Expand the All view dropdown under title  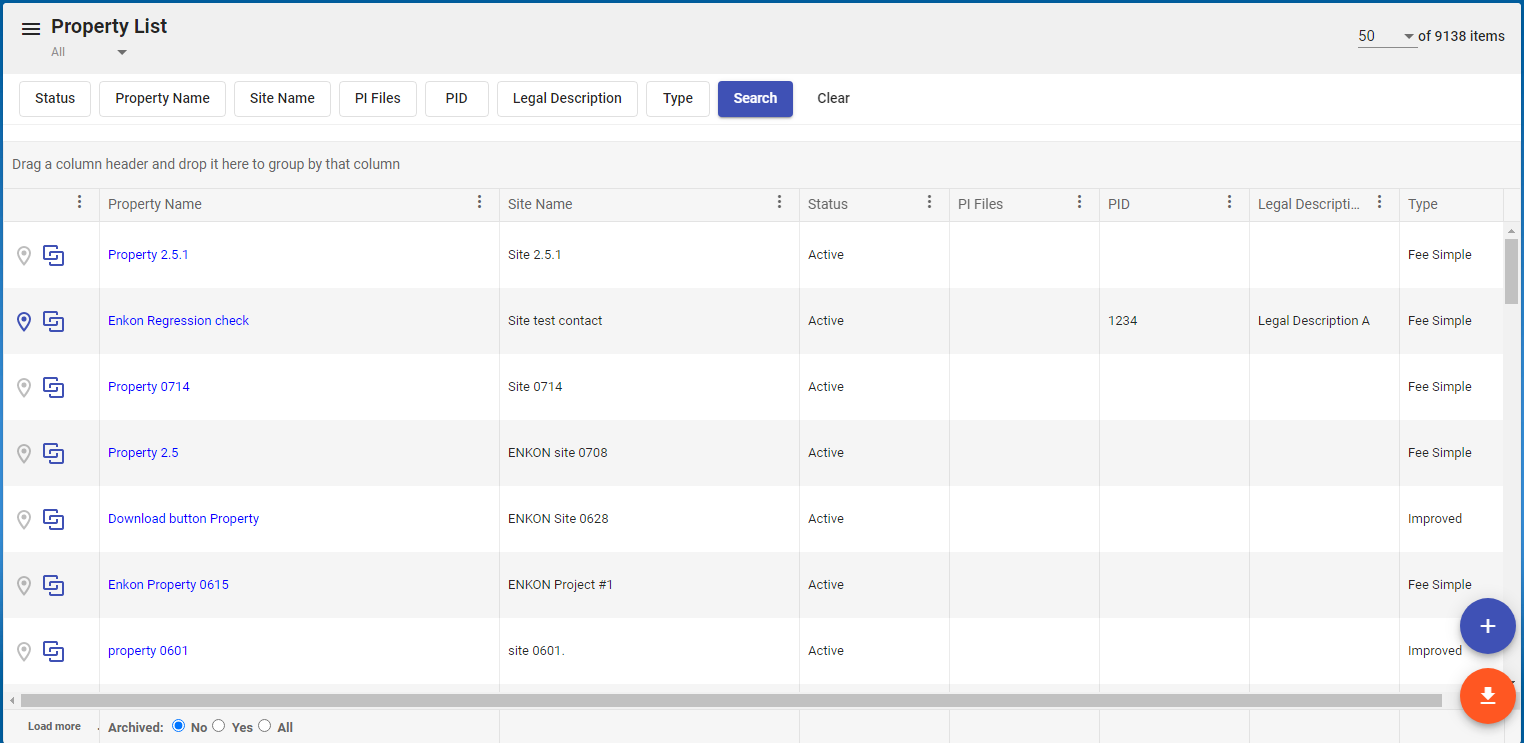click(x=122, y=52)
